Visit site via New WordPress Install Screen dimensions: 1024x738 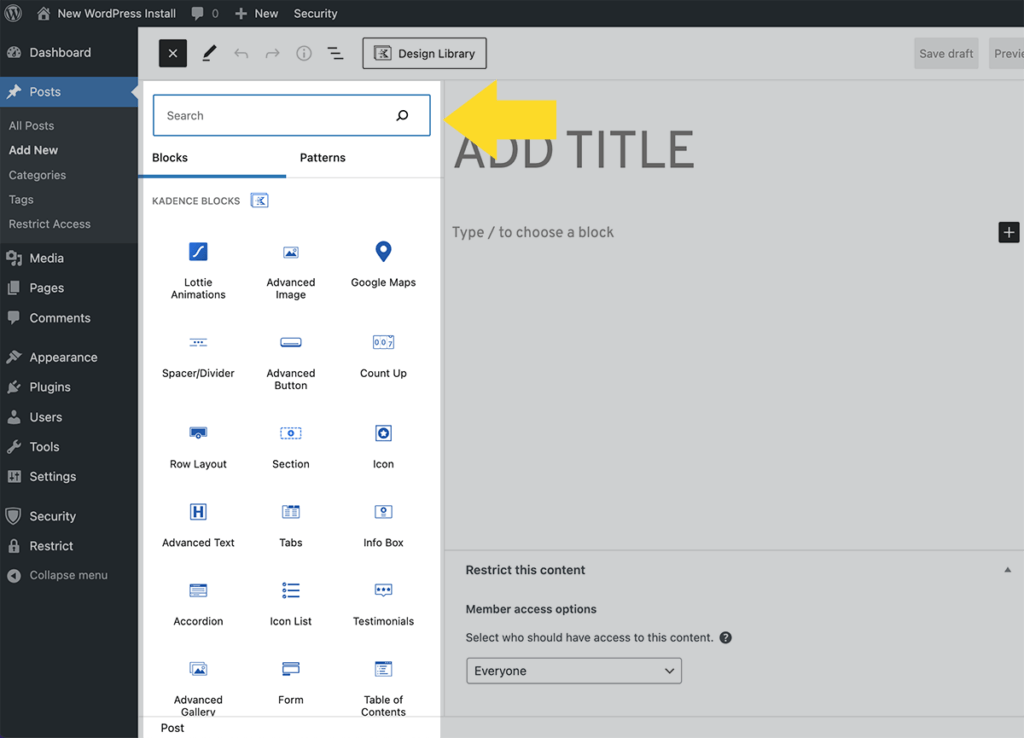[x=106, y=13]
